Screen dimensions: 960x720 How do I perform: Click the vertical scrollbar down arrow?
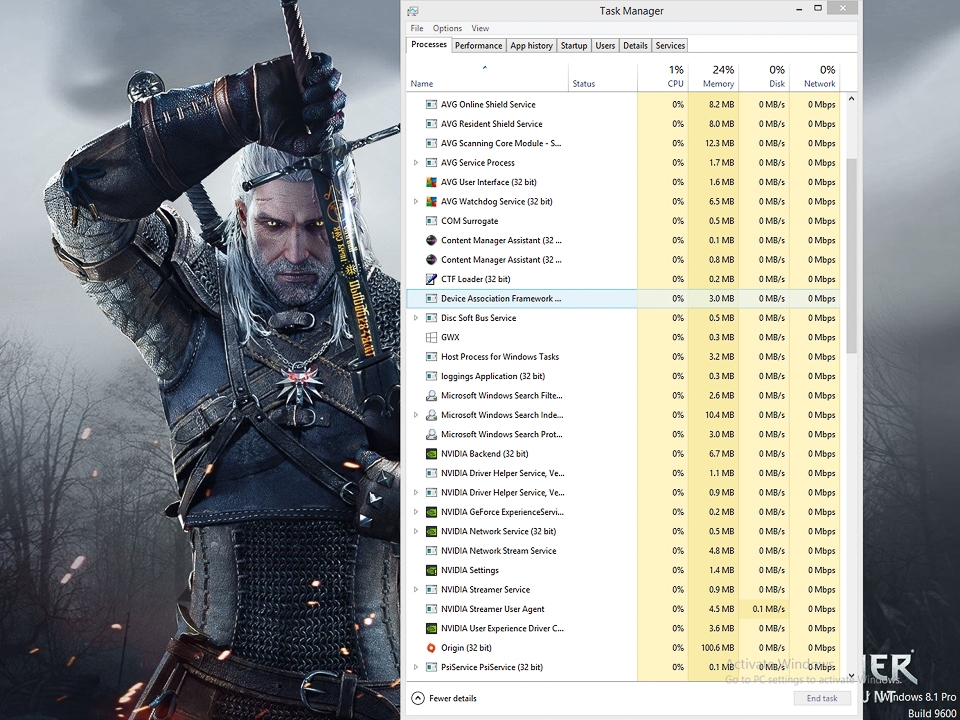(x=851, y=676)
